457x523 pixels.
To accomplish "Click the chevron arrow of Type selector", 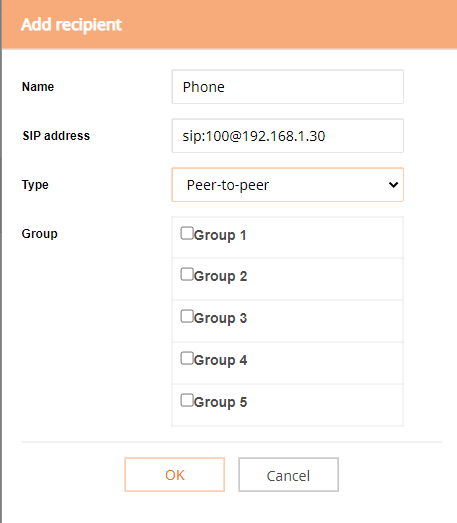I will [x=394, y=184].
